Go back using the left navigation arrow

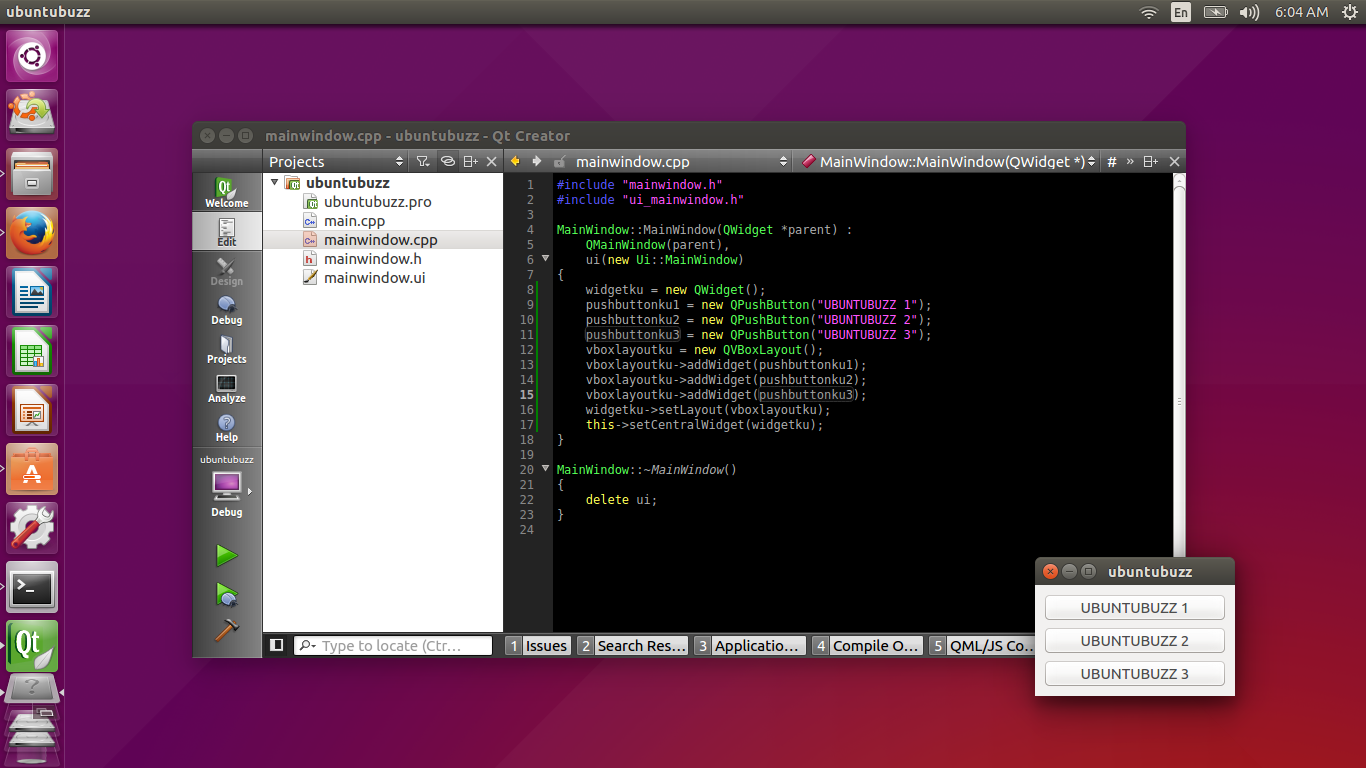click(x=513, y=161)
